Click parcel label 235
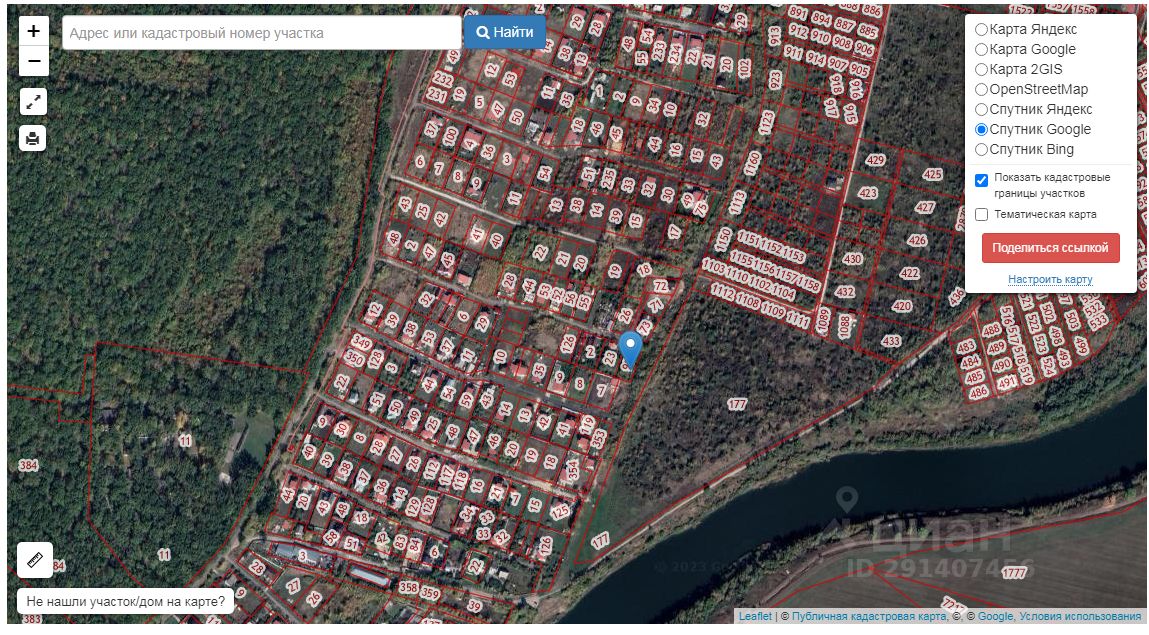 609,178
